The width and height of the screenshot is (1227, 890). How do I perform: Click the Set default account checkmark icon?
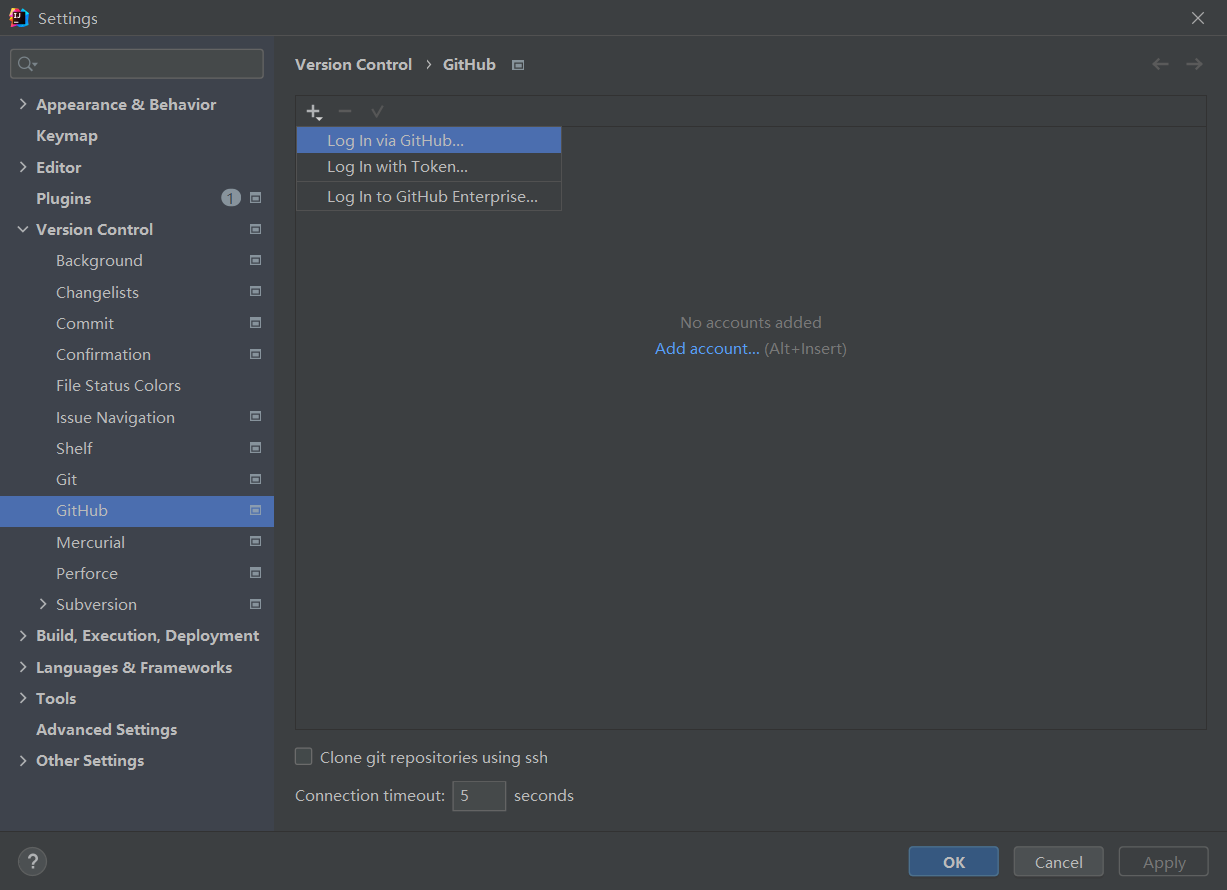coord(377,112)
